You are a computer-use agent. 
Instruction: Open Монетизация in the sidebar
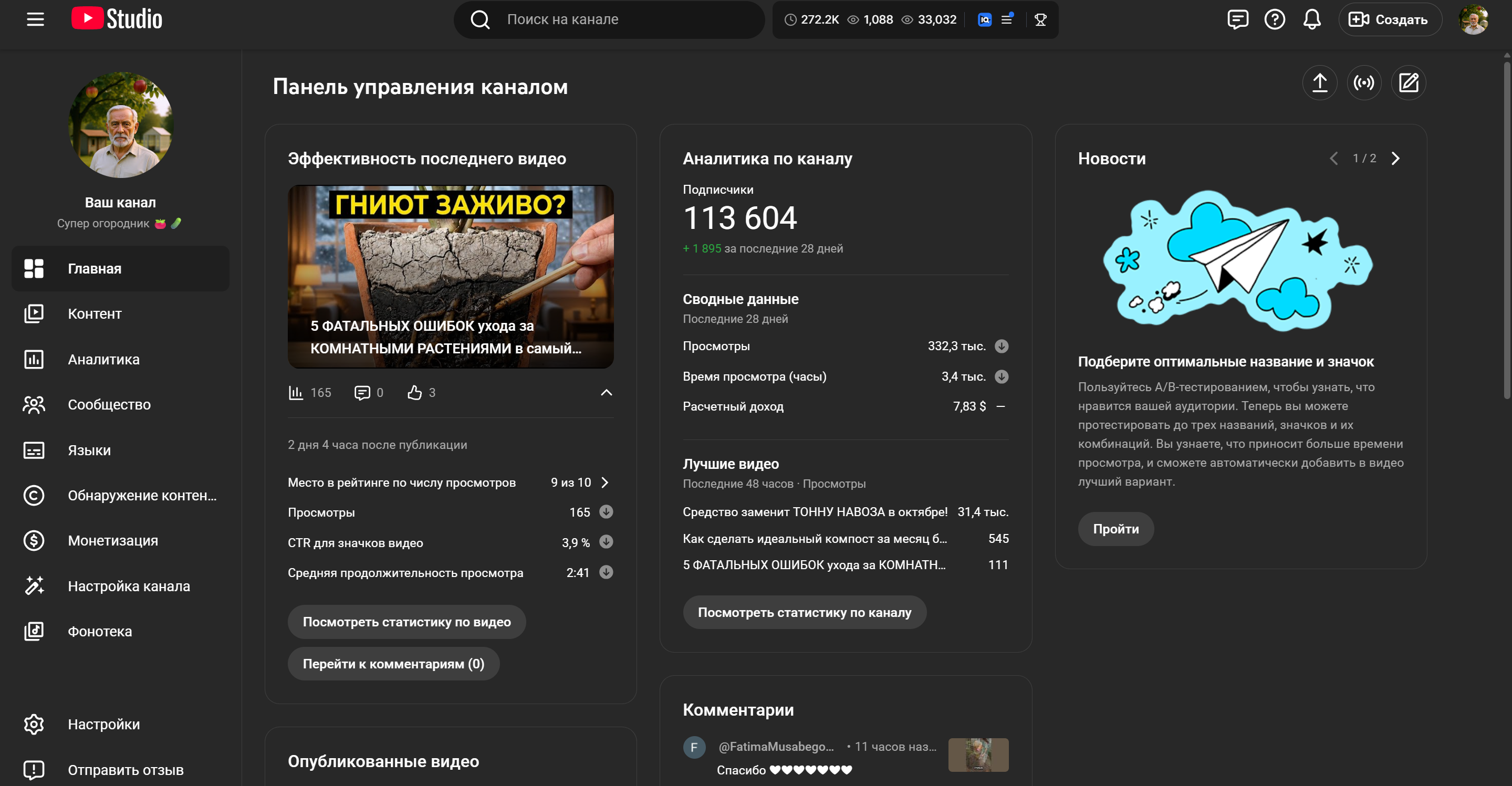click(113, 541)
